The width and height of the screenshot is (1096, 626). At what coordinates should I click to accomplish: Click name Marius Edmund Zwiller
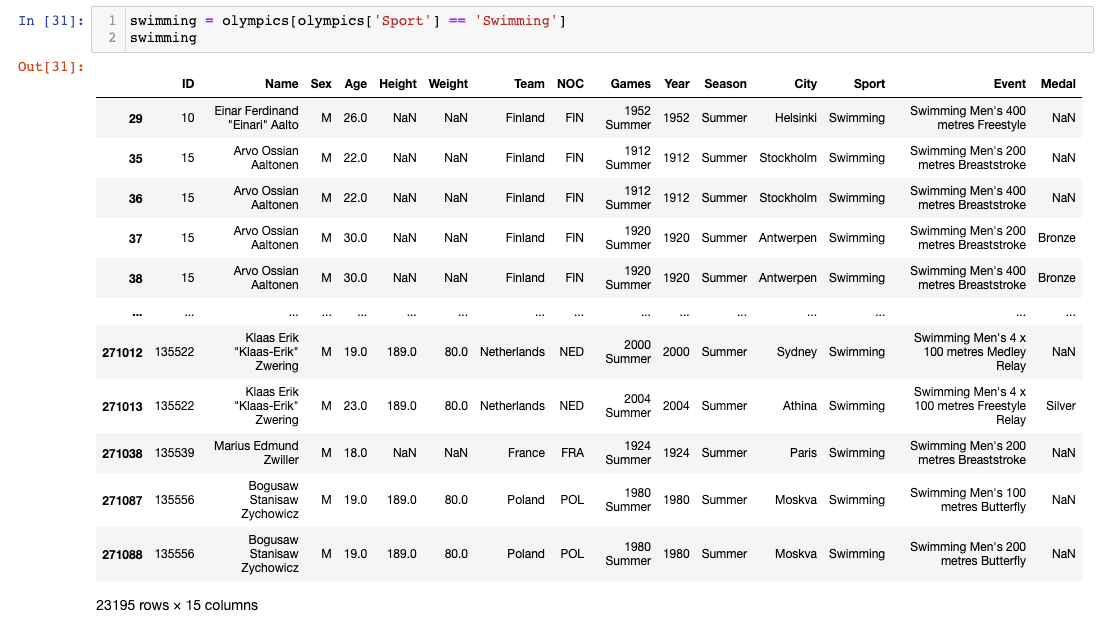point(257,453)
